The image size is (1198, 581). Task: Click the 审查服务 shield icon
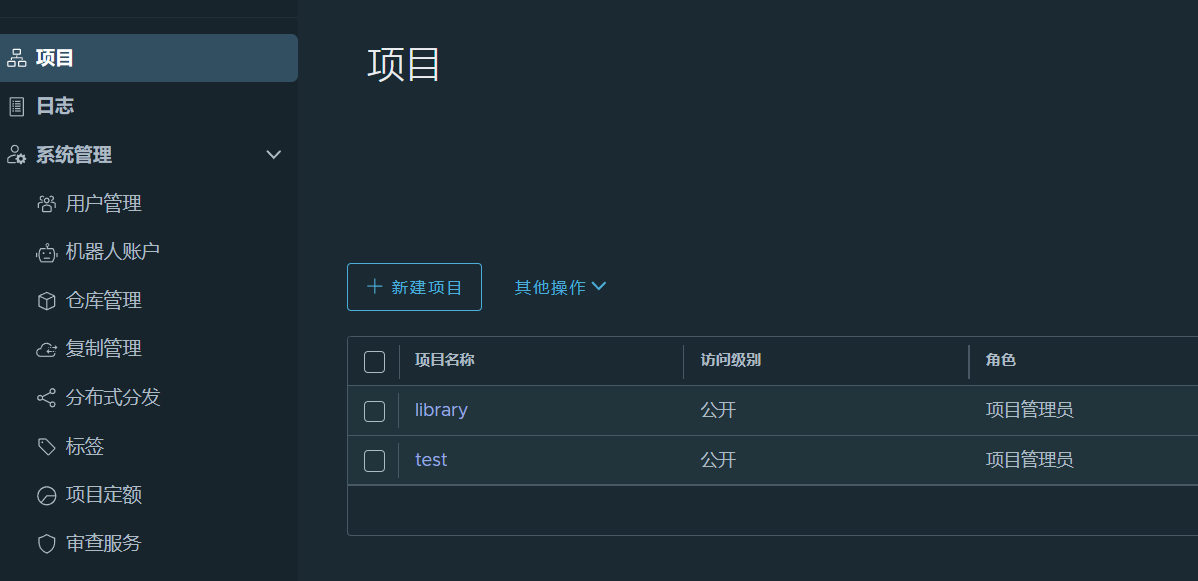point(47,544)
